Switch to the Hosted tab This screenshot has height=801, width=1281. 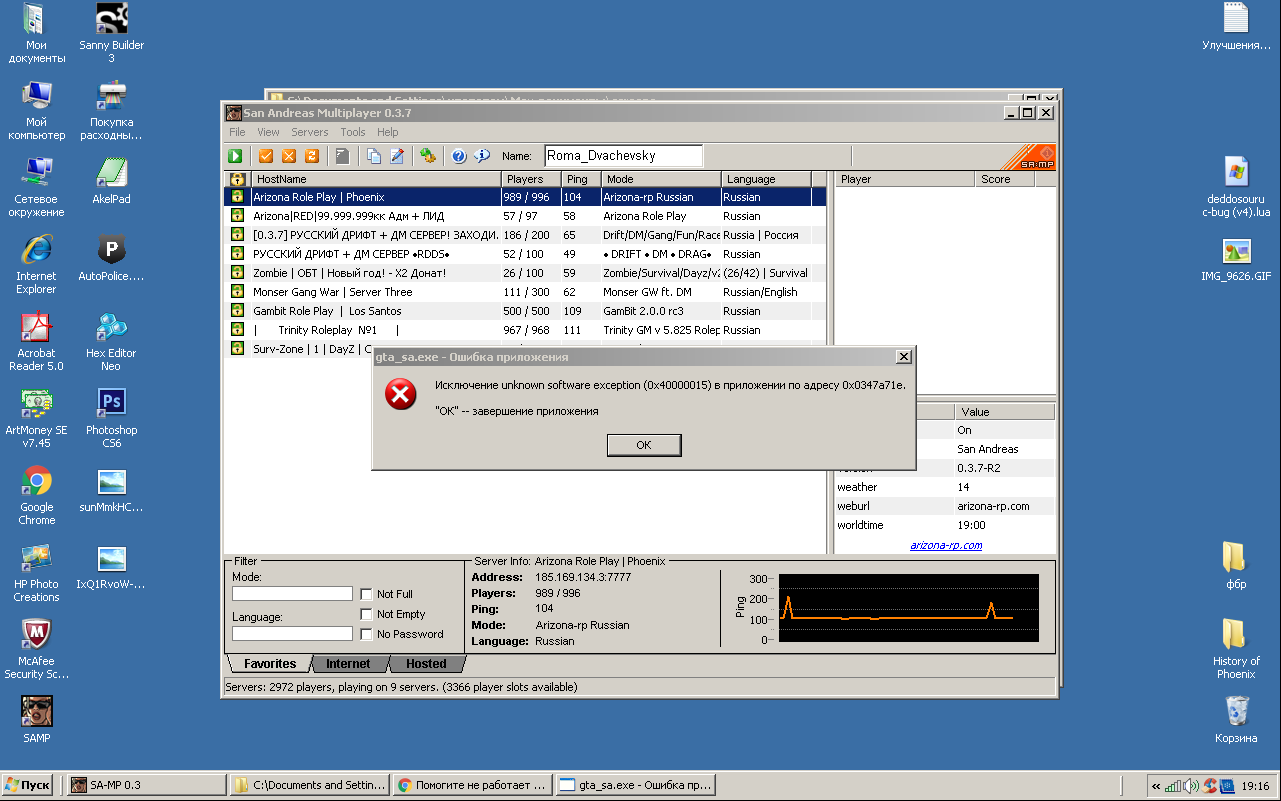[426, 663]
